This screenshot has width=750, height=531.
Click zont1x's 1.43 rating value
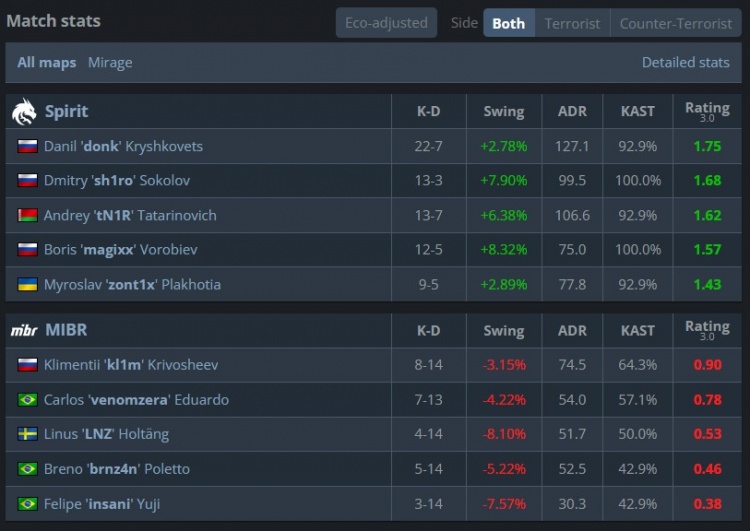[x=707, y=284]
